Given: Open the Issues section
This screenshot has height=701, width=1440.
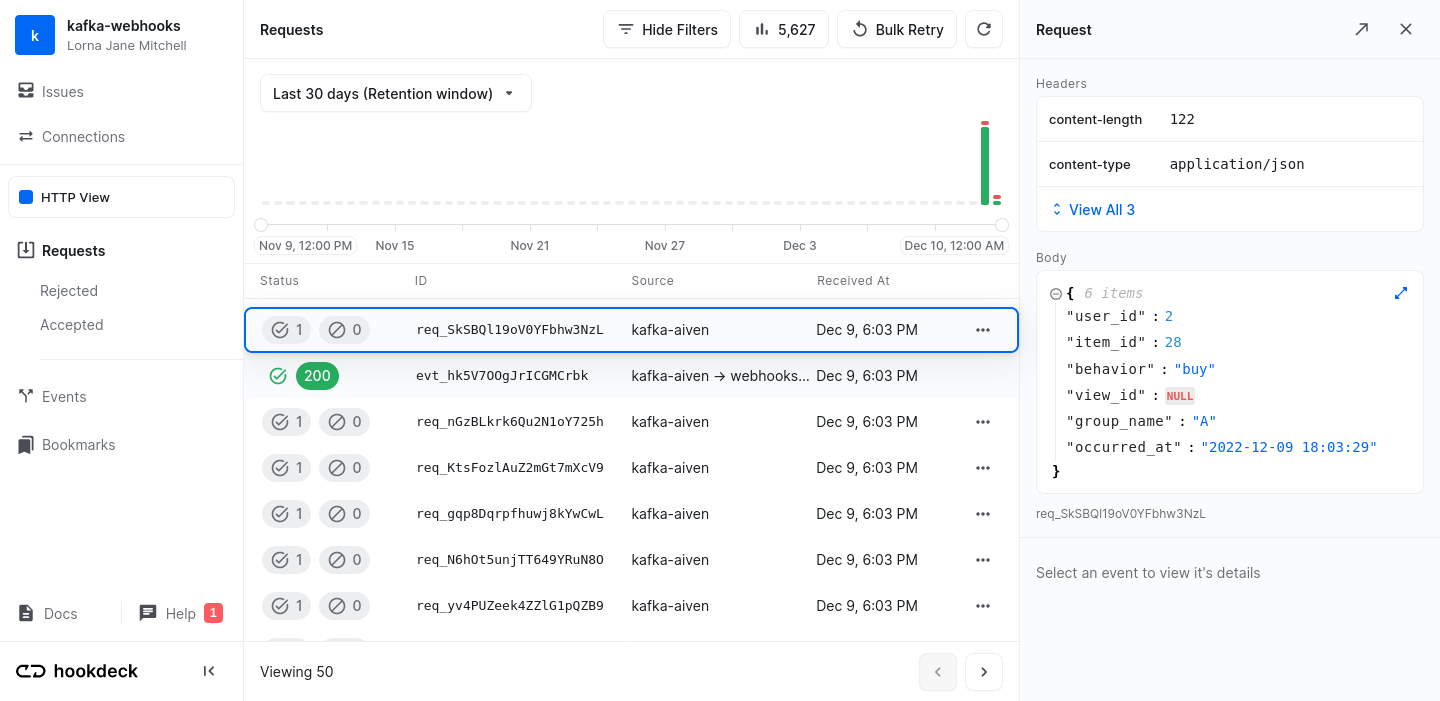Looking at the screenshot, I should [62, 91].
